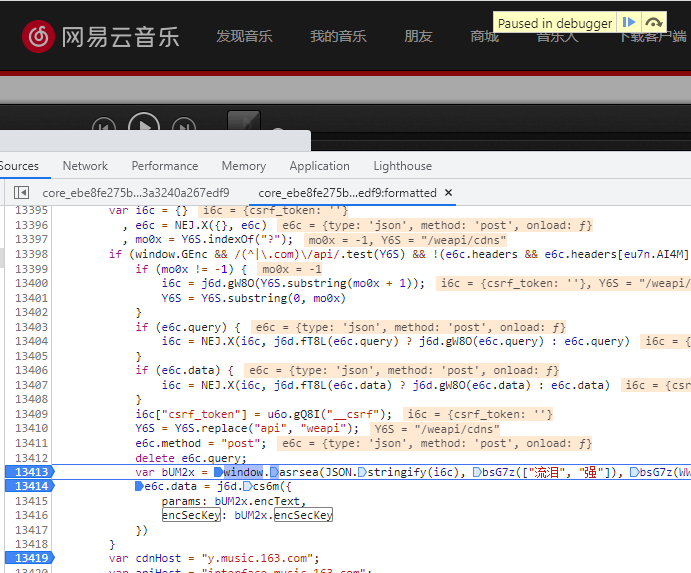Open the 发现音乐 navigation item
This screenshot has width=691, height=573.
244,36
